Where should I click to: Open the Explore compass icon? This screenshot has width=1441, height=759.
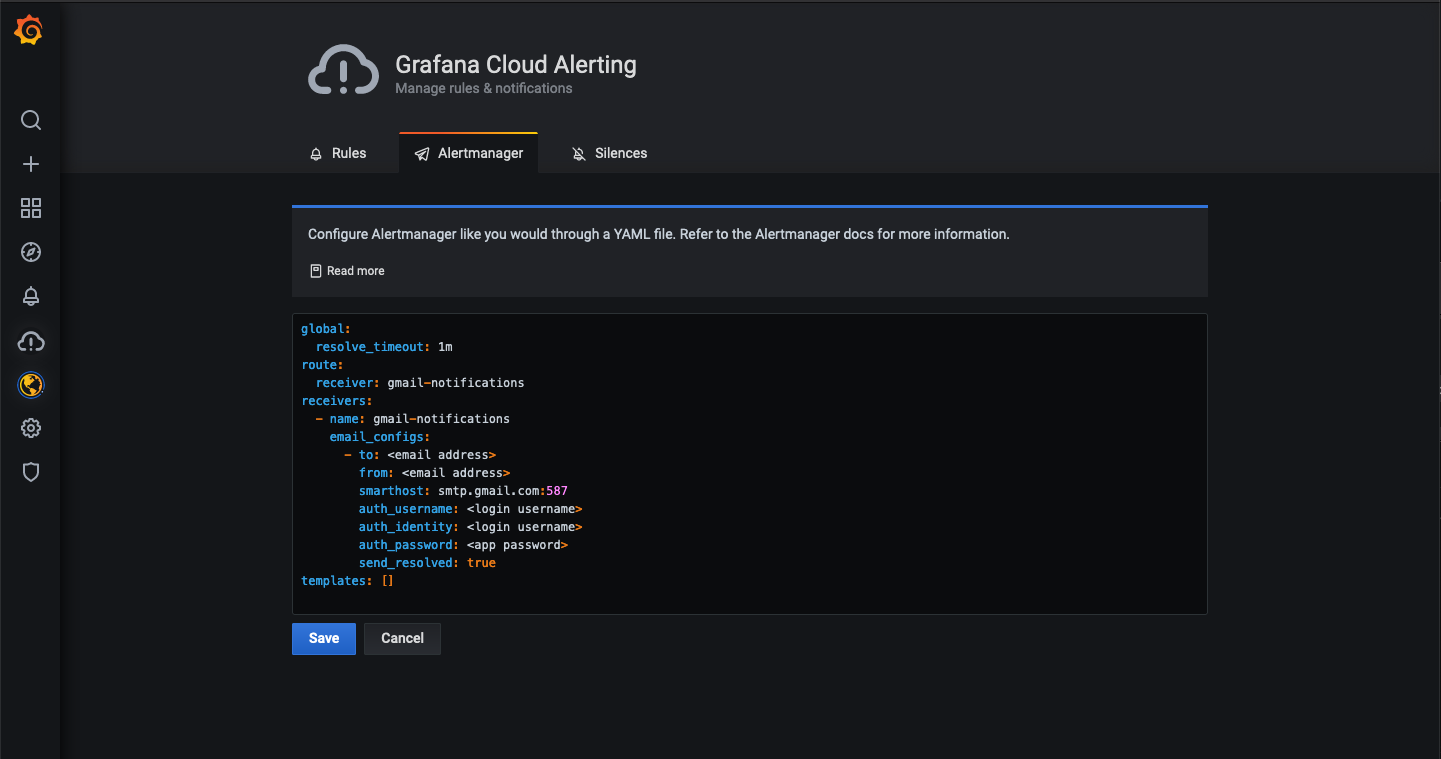tap(31, 252)
